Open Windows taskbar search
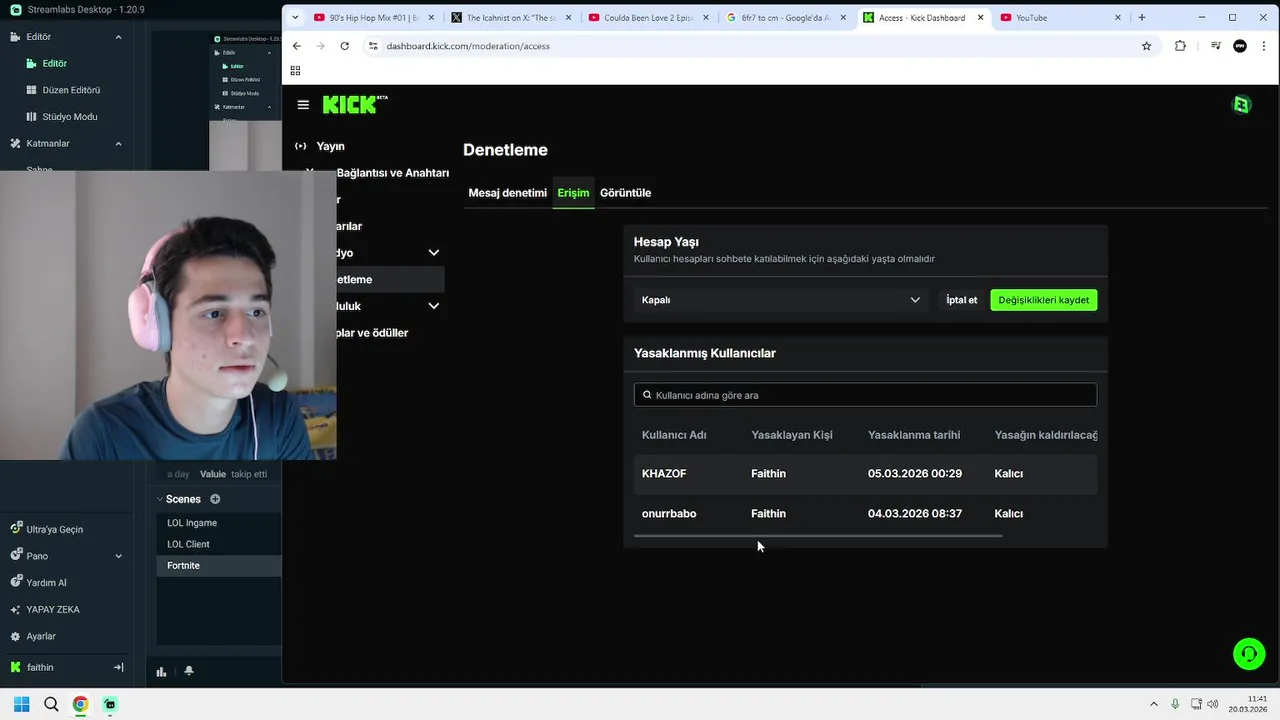 coord(51,704)
